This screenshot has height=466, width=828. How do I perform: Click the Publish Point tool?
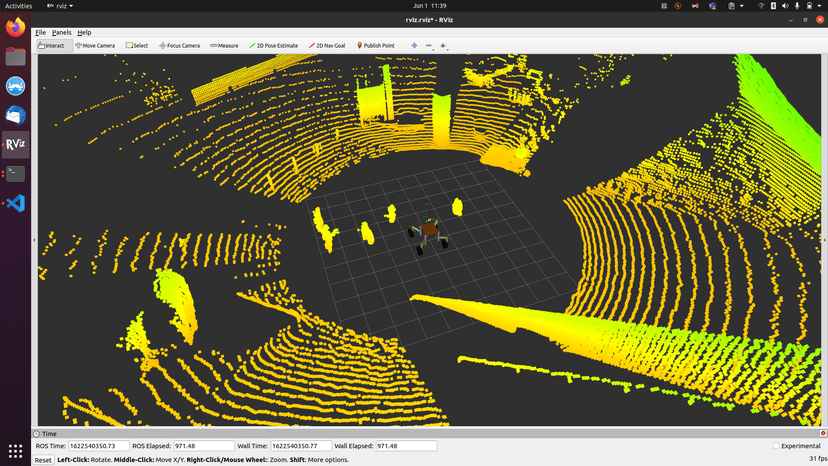click(x=376, y=45)
